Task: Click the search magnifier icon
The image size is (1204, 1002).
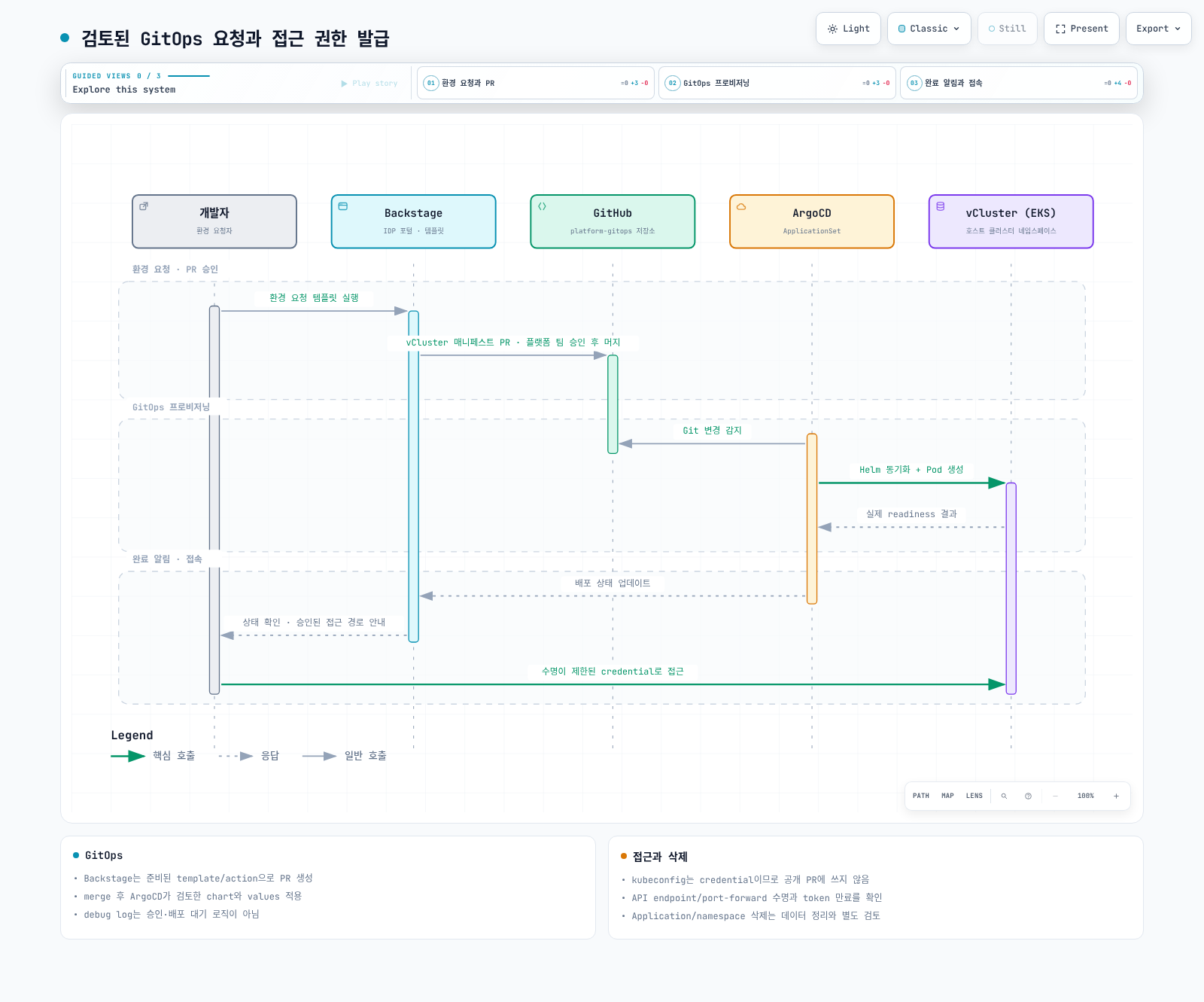Action: click(1004, 796)
